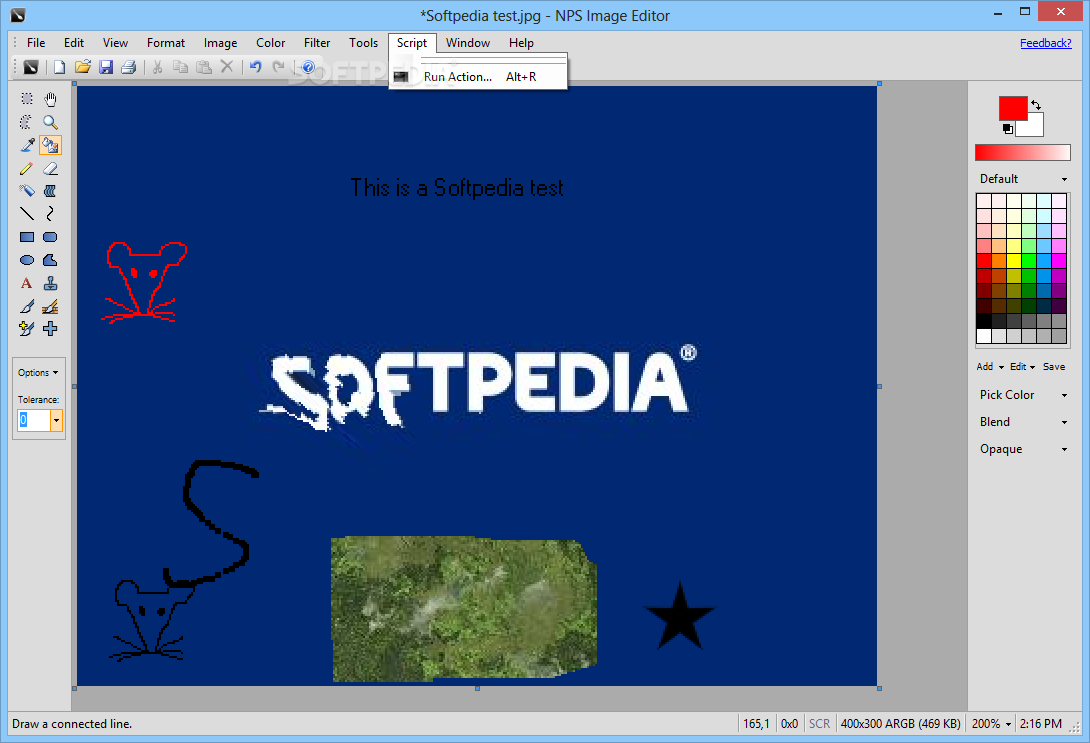Select the ellipse shape tool
The image size is (1090, 743).
(26, 260)
